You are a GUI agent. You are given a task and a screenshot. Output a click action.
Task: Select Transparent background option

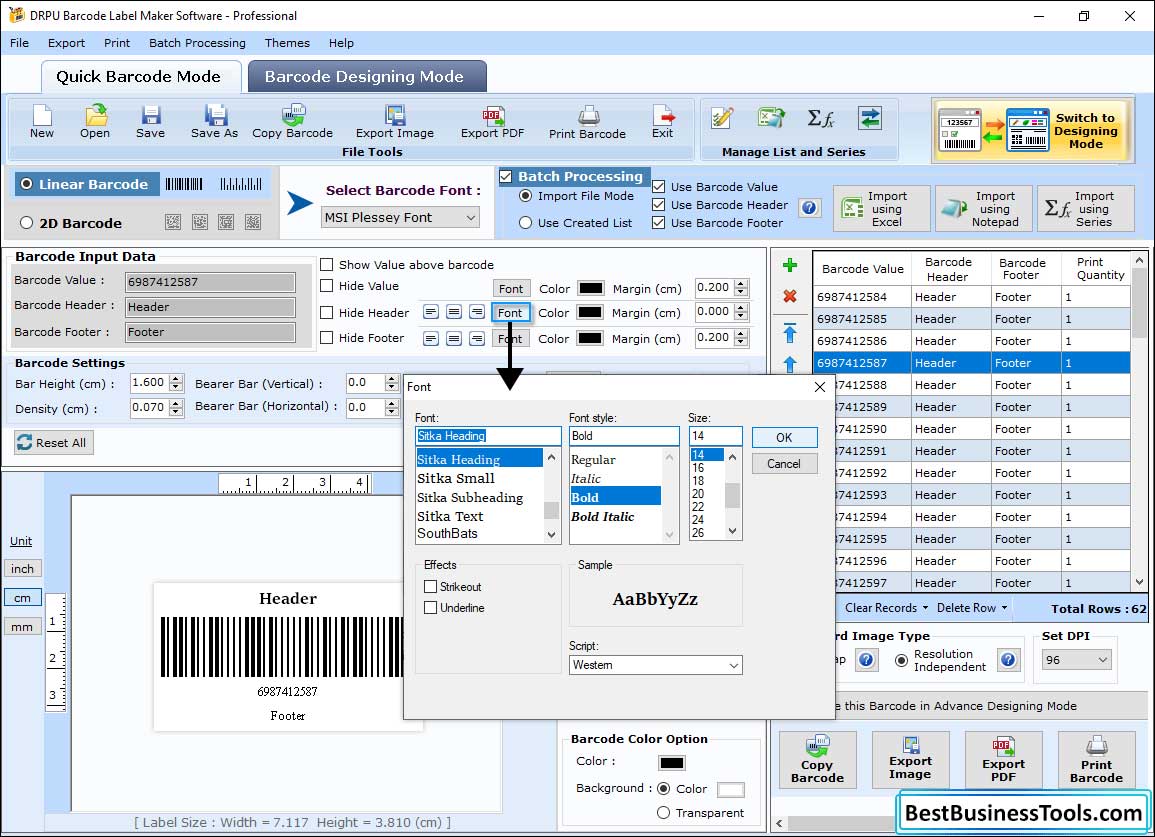pyautogui.click(x=663, y=813)
